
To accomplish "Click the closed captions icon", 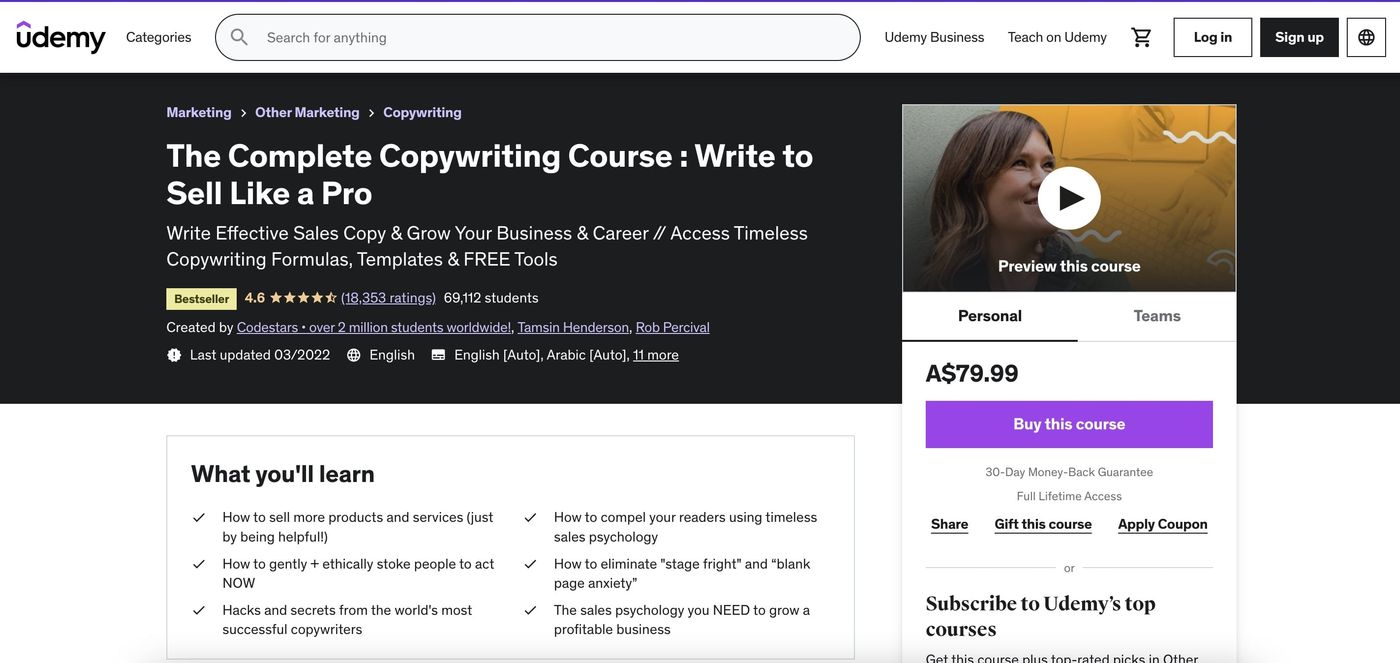I will 438,355.
